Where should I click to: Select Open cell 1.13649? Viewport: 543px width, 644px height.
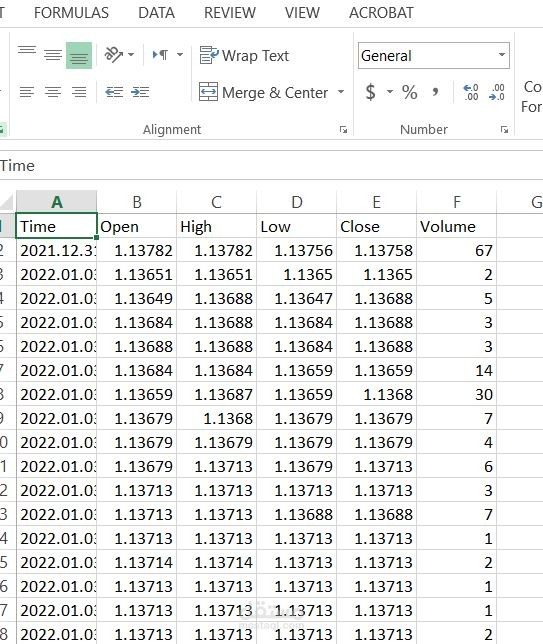click(137, 298)
